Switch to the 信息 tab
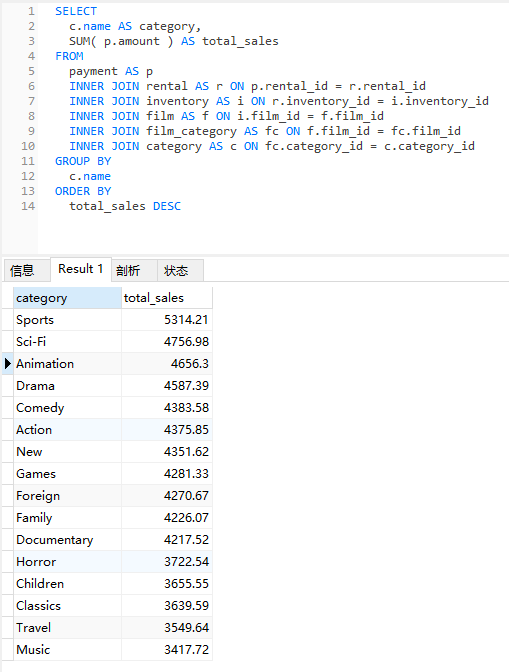Viewport: 509px width, 672px height. click(27, 270)
